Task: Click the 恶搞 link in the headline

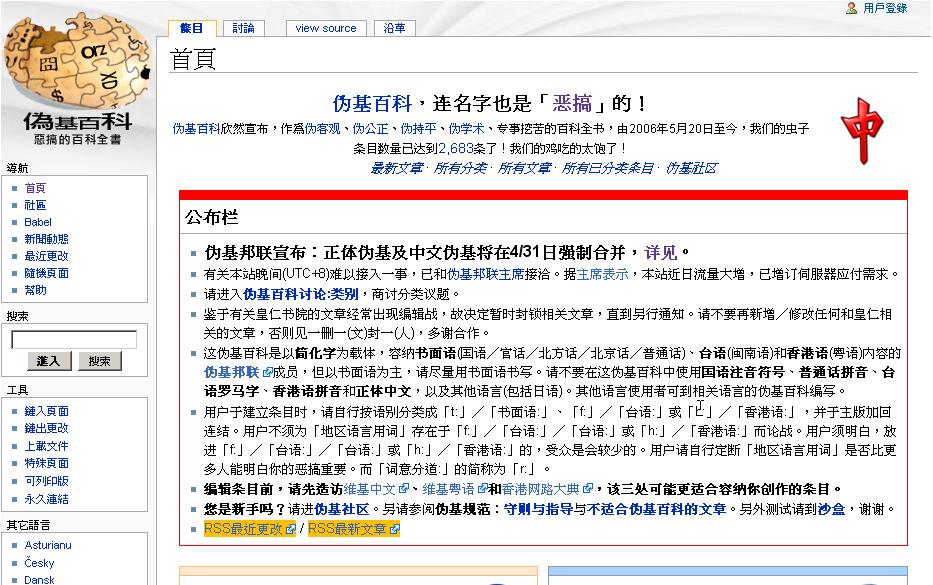Action: (x=572, y=104)
